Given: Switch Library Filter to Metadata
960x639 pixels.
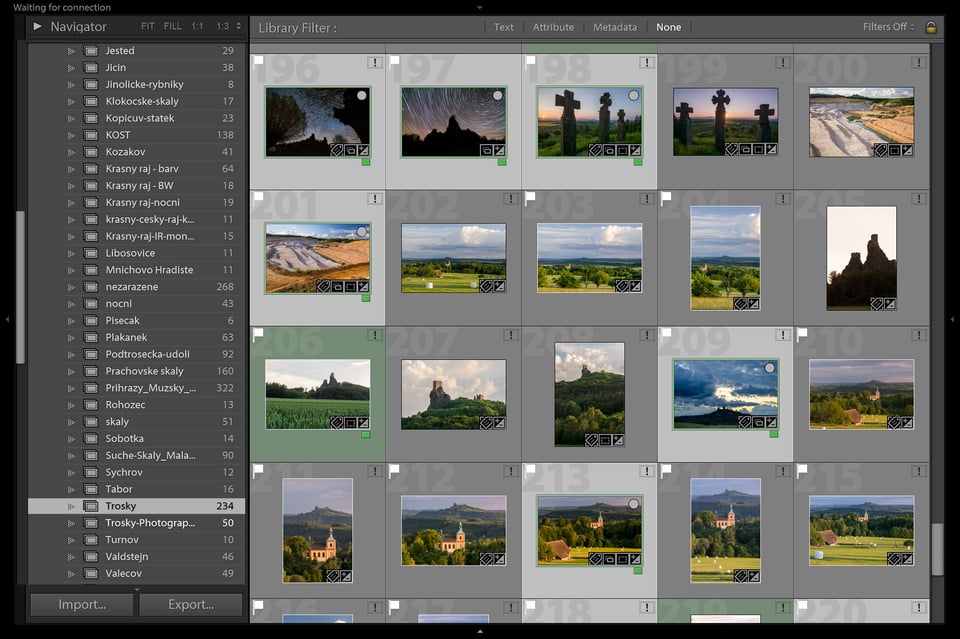Looking at the screenshot, I should [x=615, y=27].
